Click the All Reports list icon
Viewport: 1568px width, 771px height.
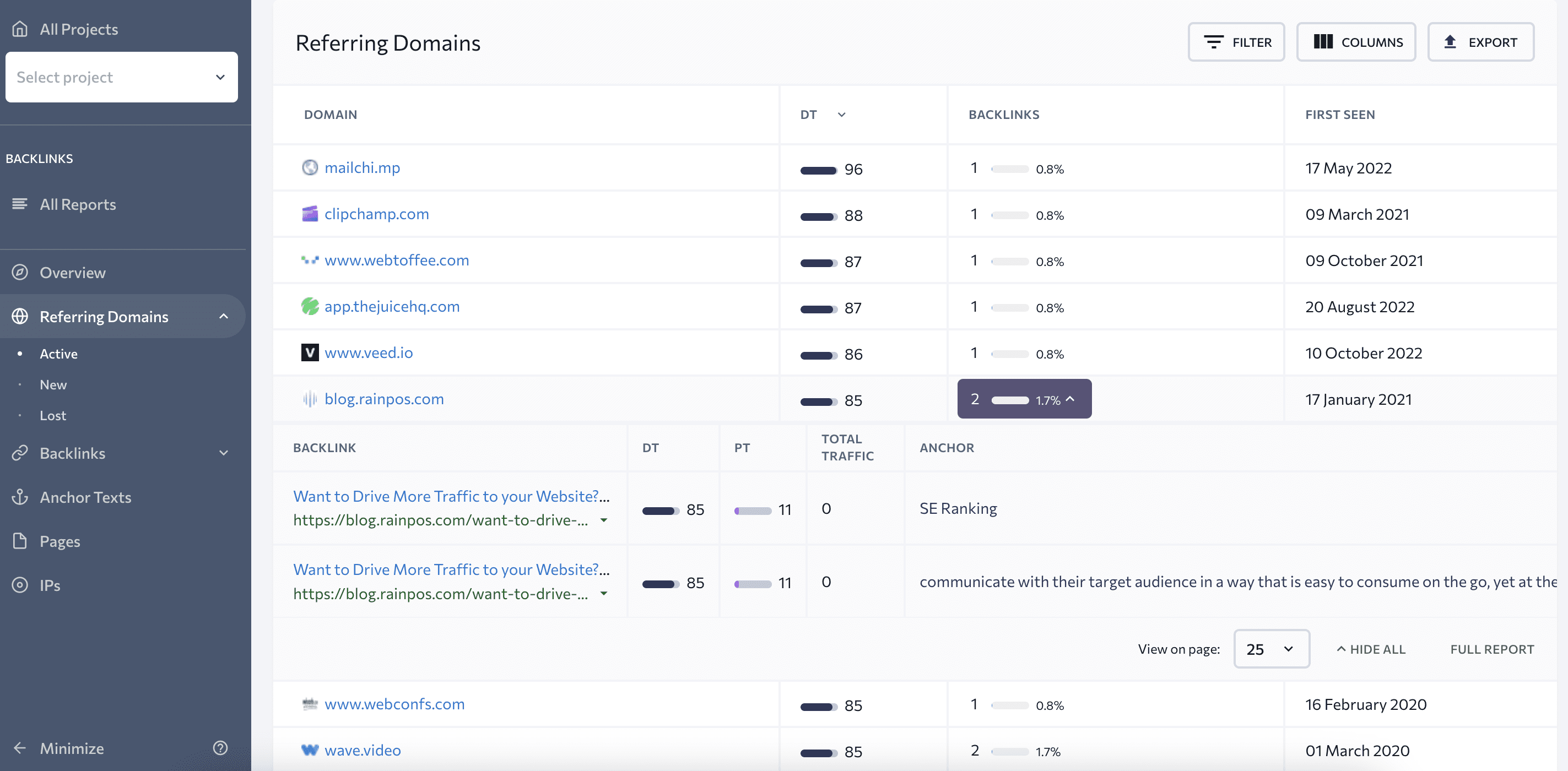tap(20, 204)
